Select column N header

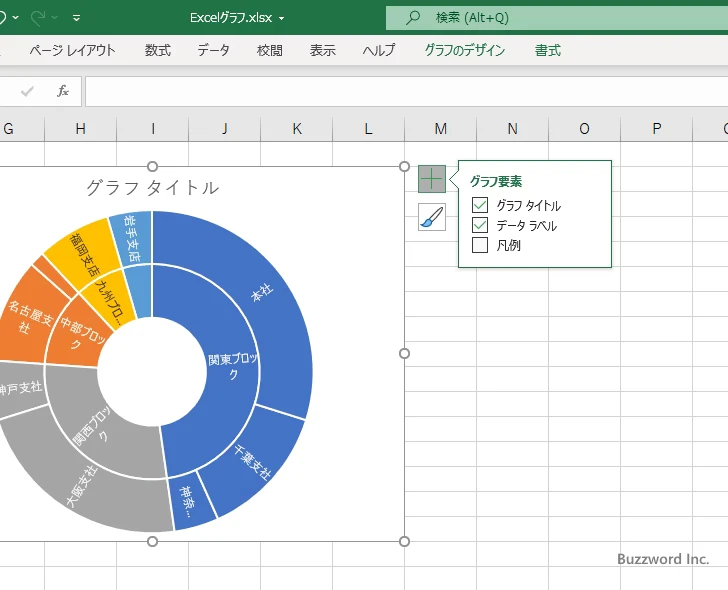(513, 129)
